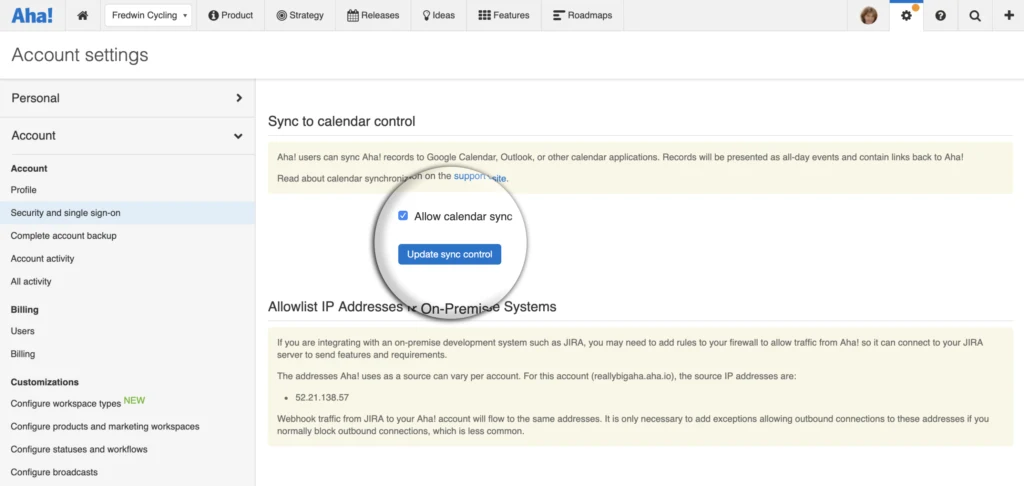Expand the Personal settings section

point(127,98)
